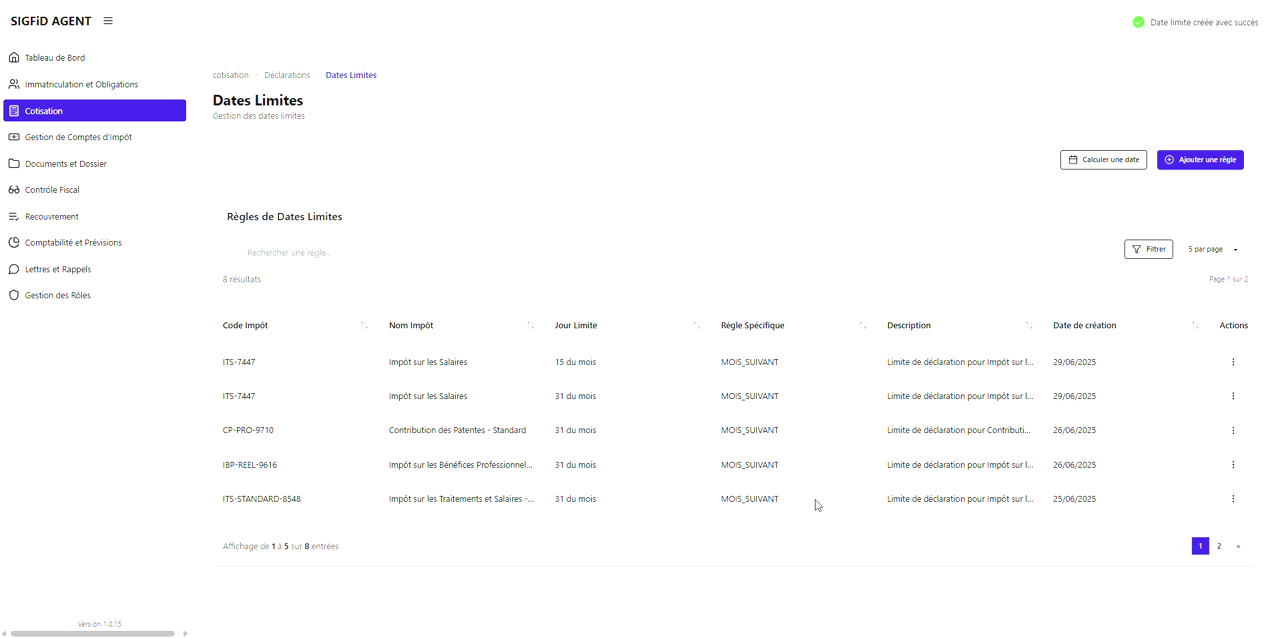Open actions menu for the 15 du mois rule
The image size is (1280, 638).
1233,362
